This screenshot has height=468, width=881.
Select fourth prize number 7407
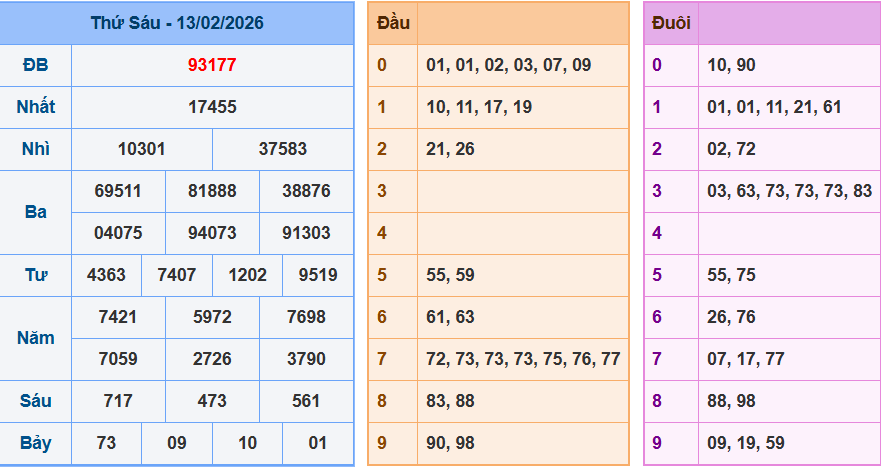[177, 275]
